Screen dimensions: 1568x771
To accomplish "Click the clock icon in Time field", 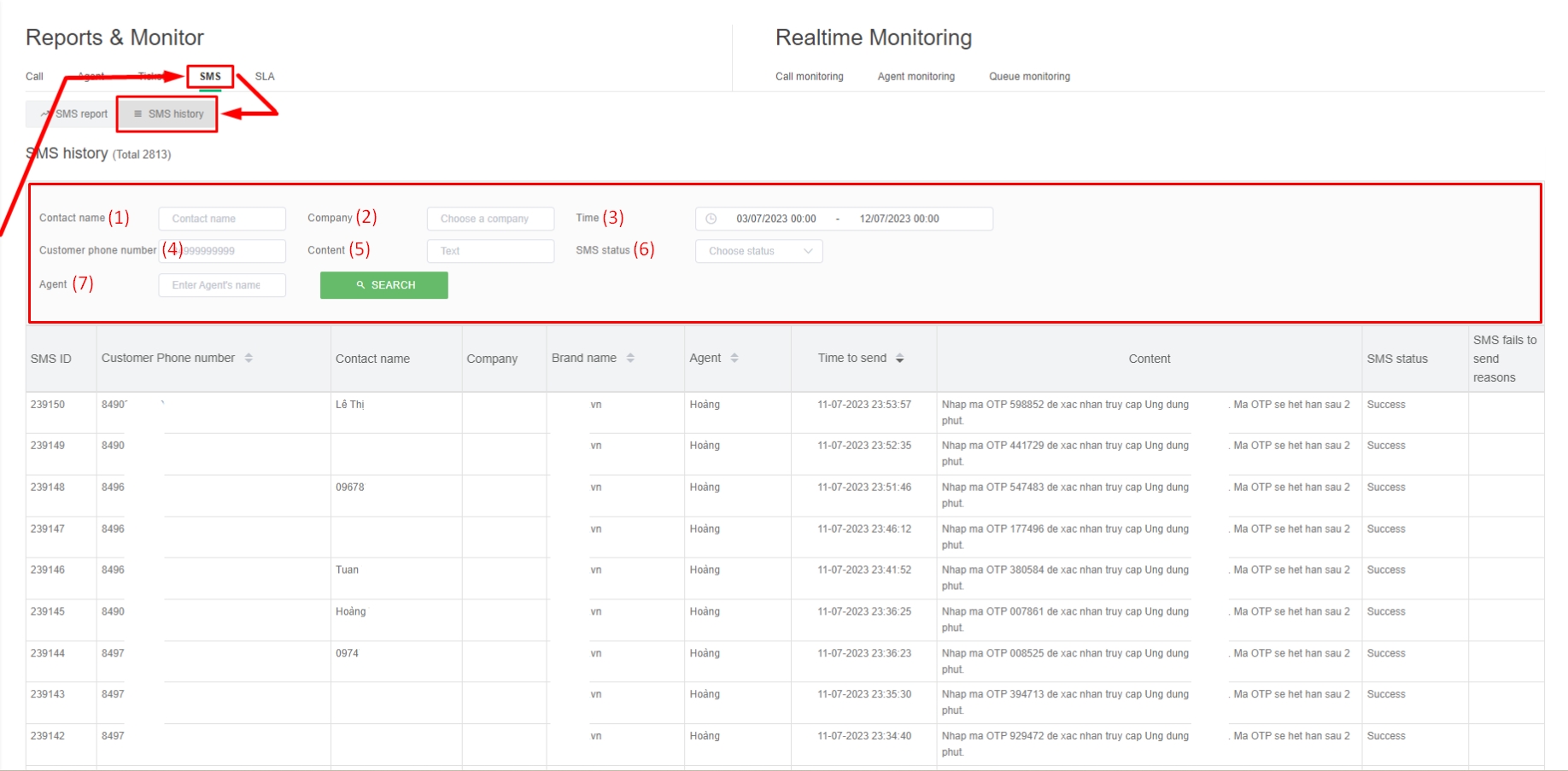I will click(x=711, y=219).
